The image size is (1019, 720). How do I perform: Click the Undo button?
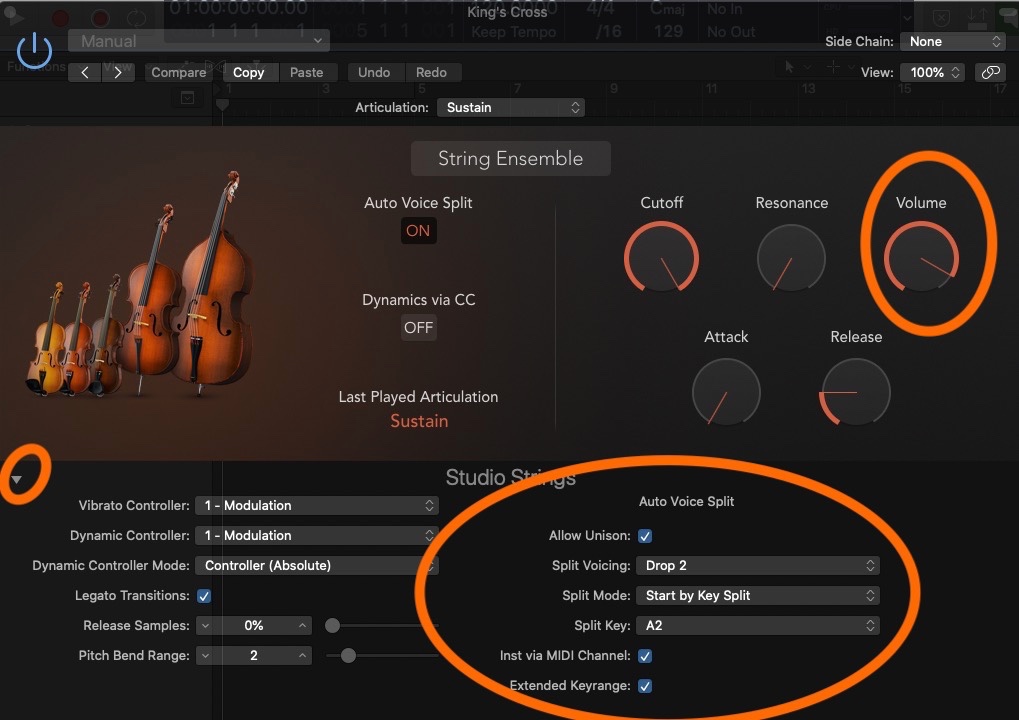(x=374, y=72)
